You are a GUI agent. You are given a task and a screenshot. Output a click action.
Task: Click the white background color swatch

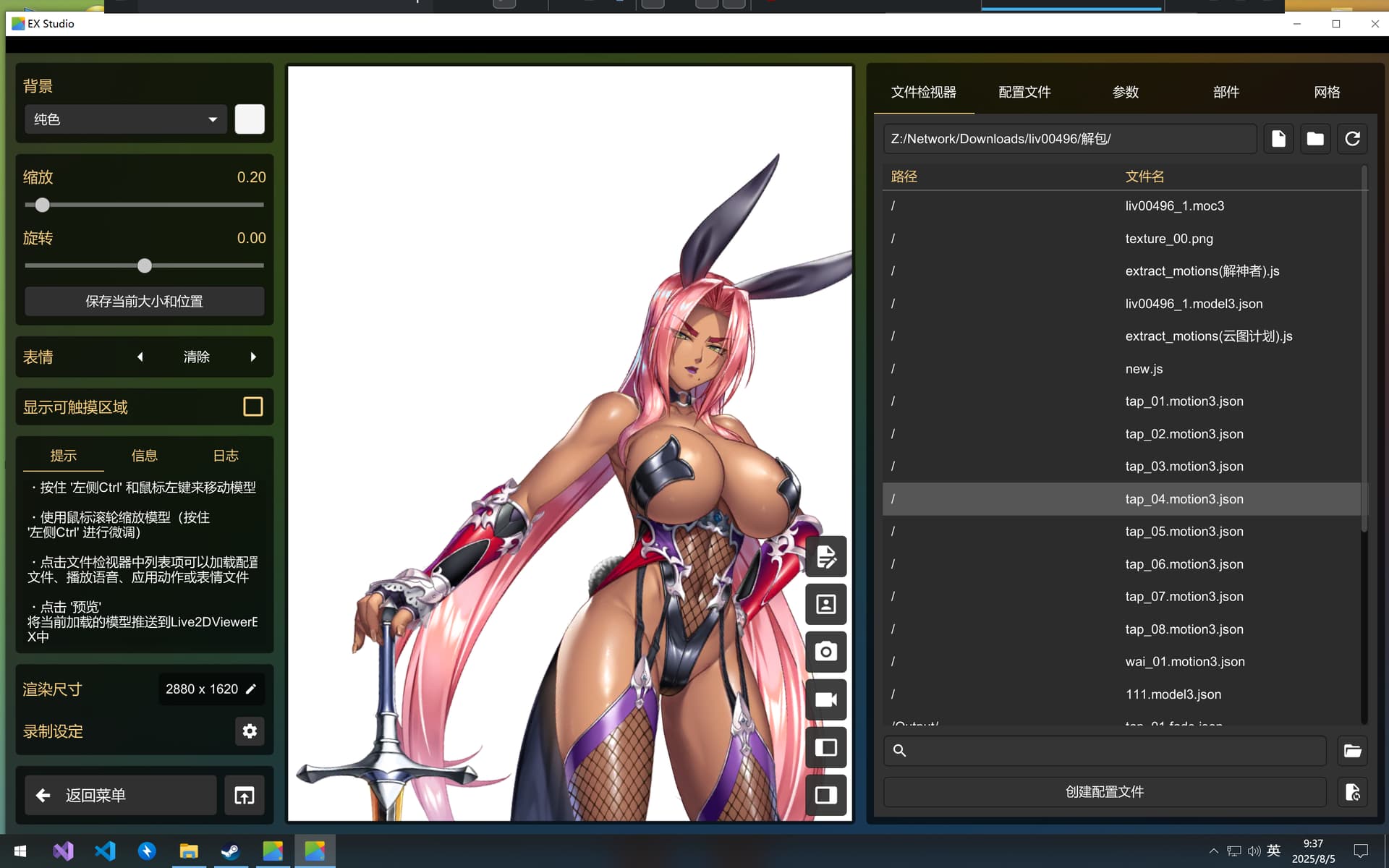pyautogui.click(x=250, y=119)
